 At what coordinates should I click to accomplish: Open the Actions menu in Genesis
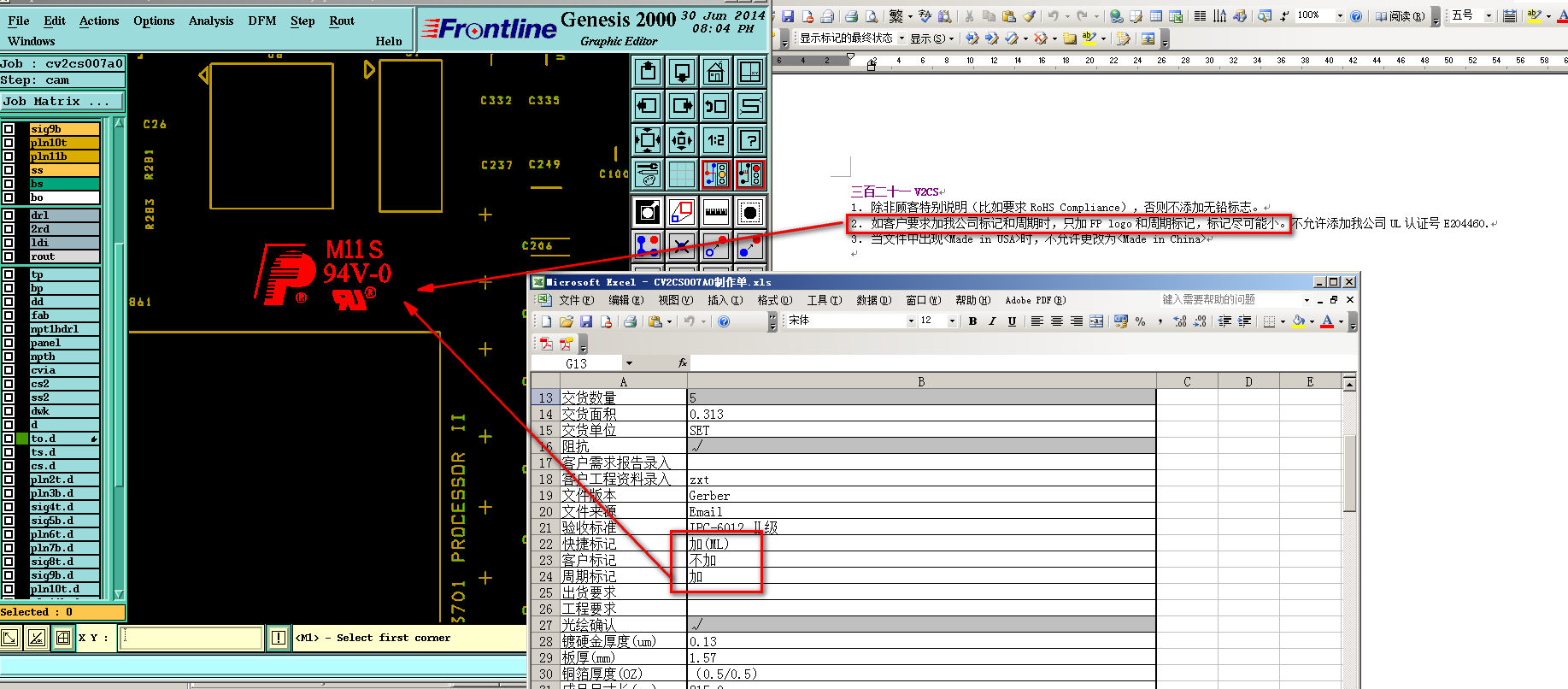tap(99, 21)
